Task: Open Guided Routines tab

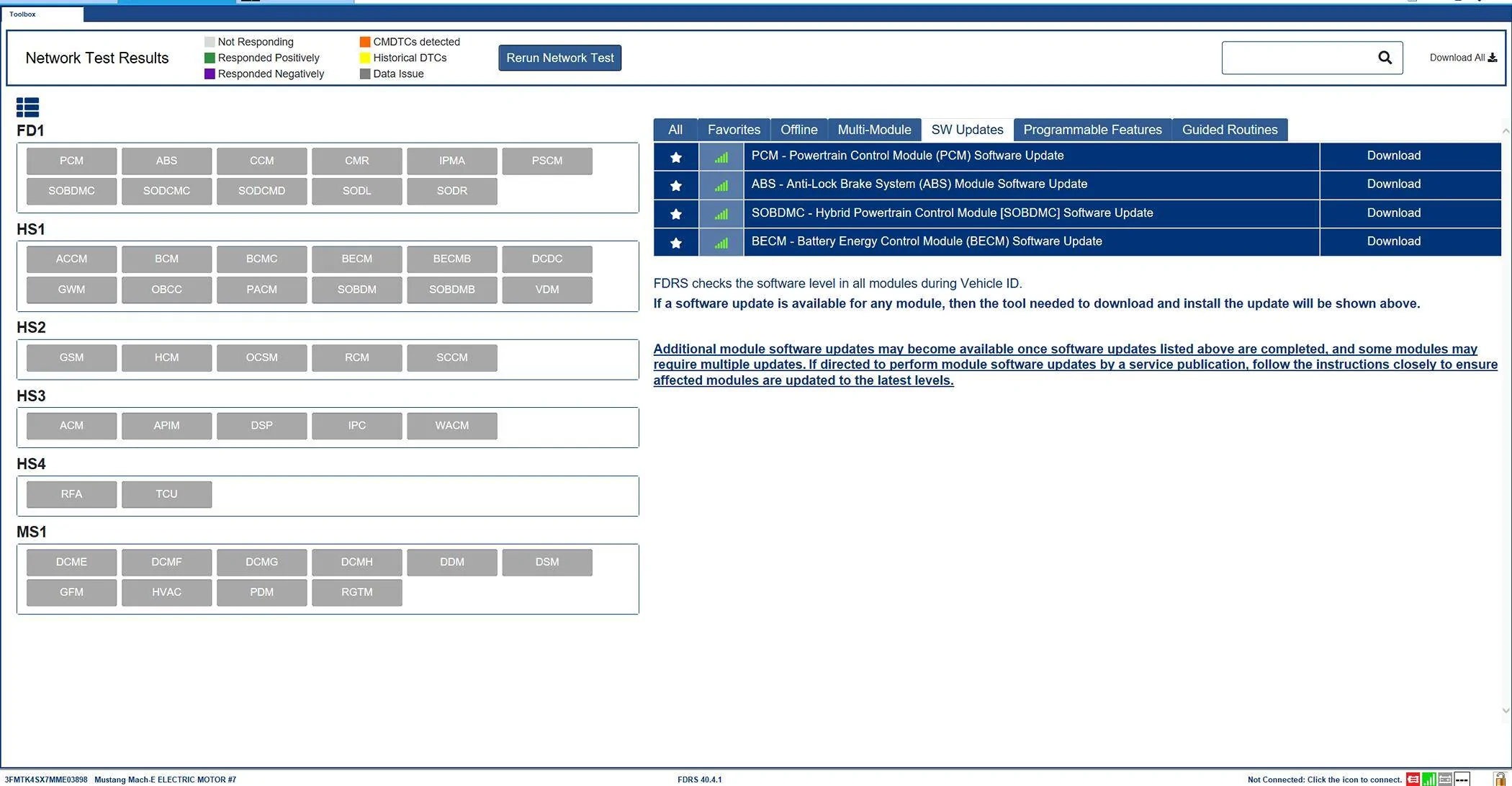Action: coord(1230,130)
